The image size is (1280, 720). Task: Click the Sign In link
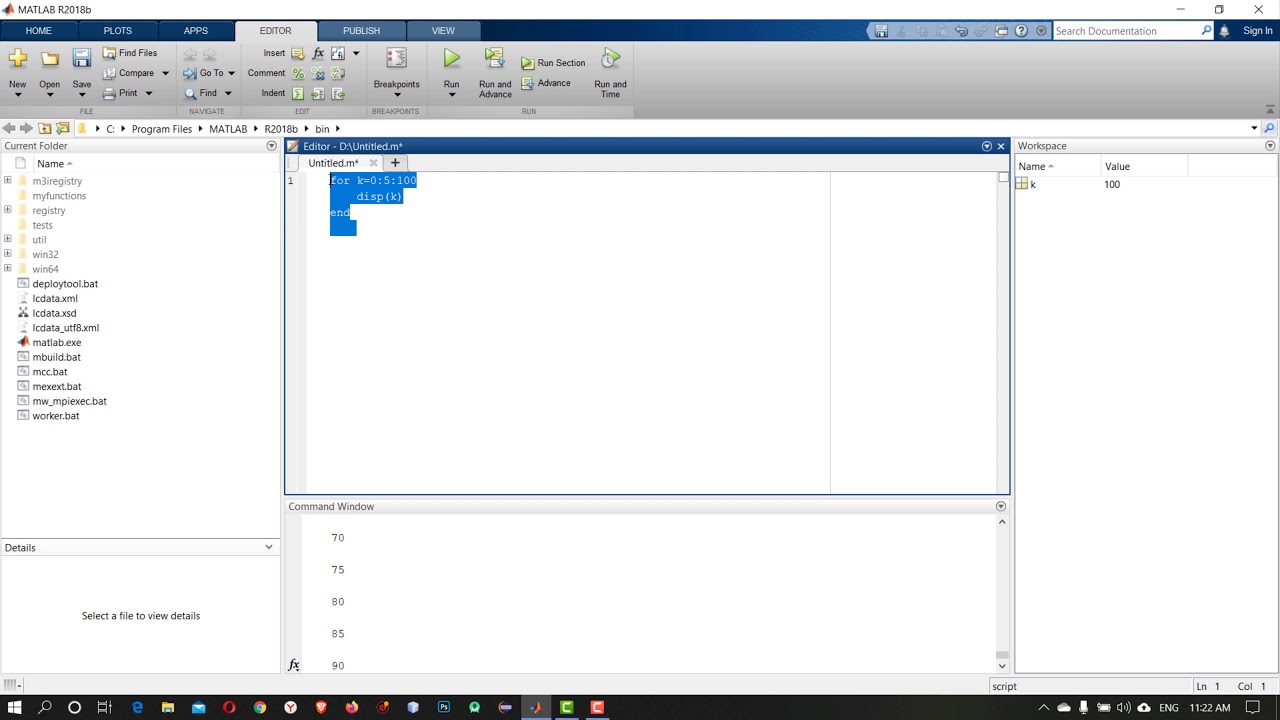point(1258,31)
